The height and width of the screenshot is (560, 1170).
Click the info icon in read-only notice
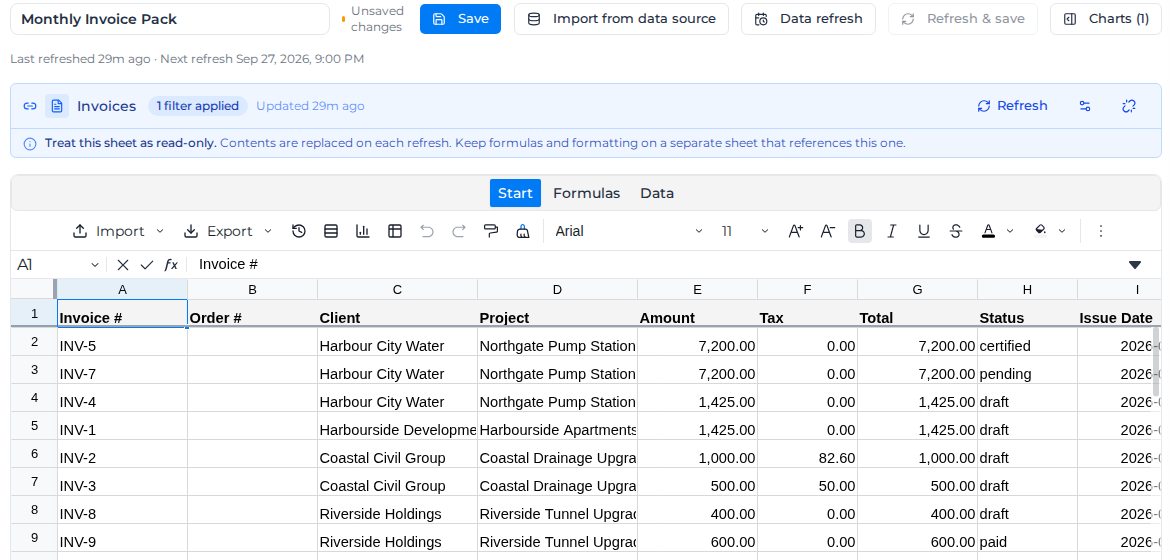[x=30, y=143]
